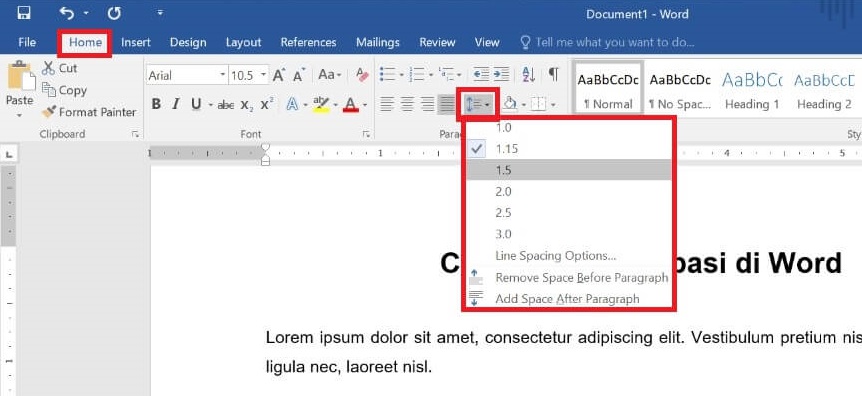Clear all formatting with eraser icon
Viewport: 862px width, 396px height.
tap(362, 75)
